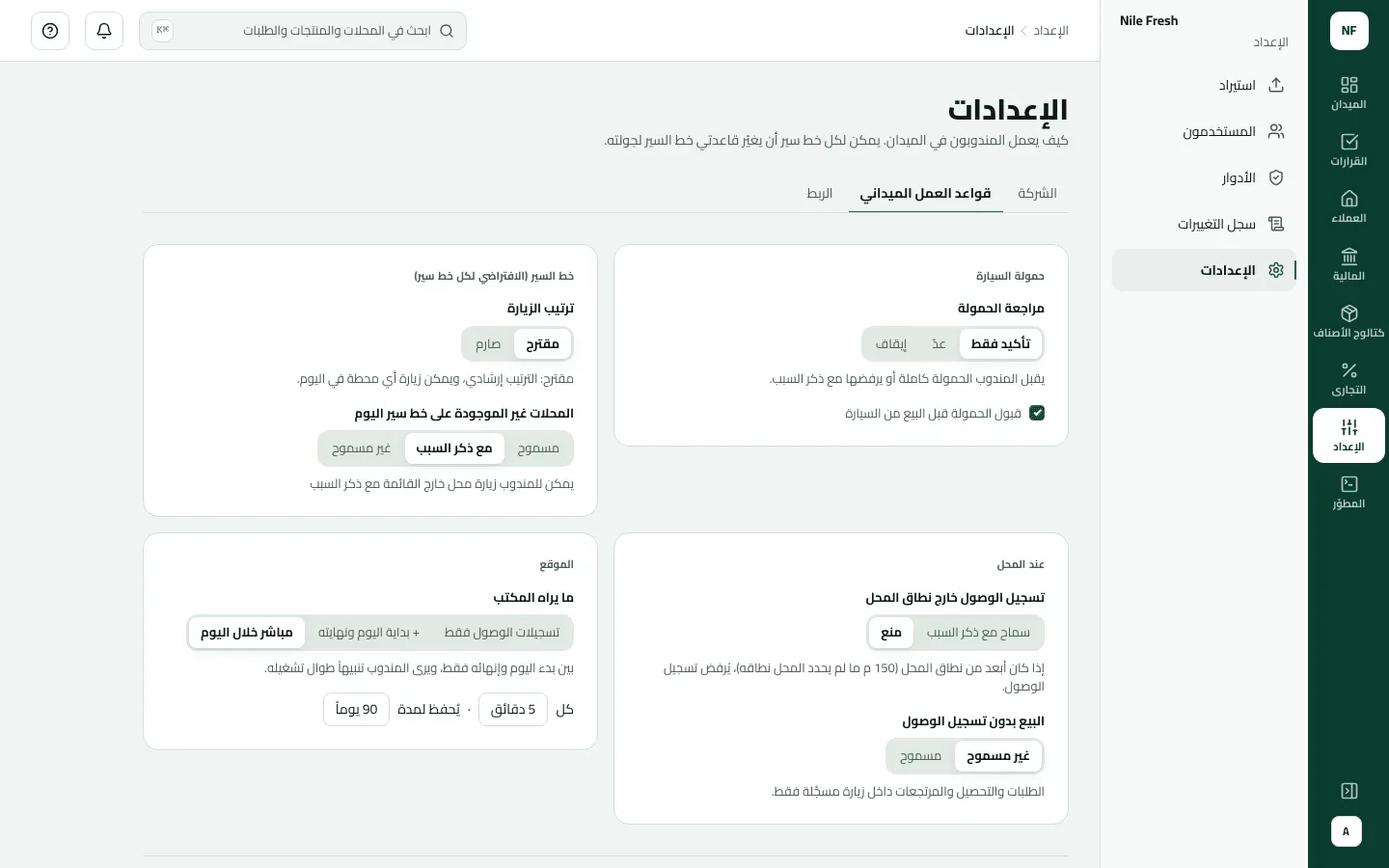
Task: Select منع for out-of-range check-in
Action: tap(891, 633)
